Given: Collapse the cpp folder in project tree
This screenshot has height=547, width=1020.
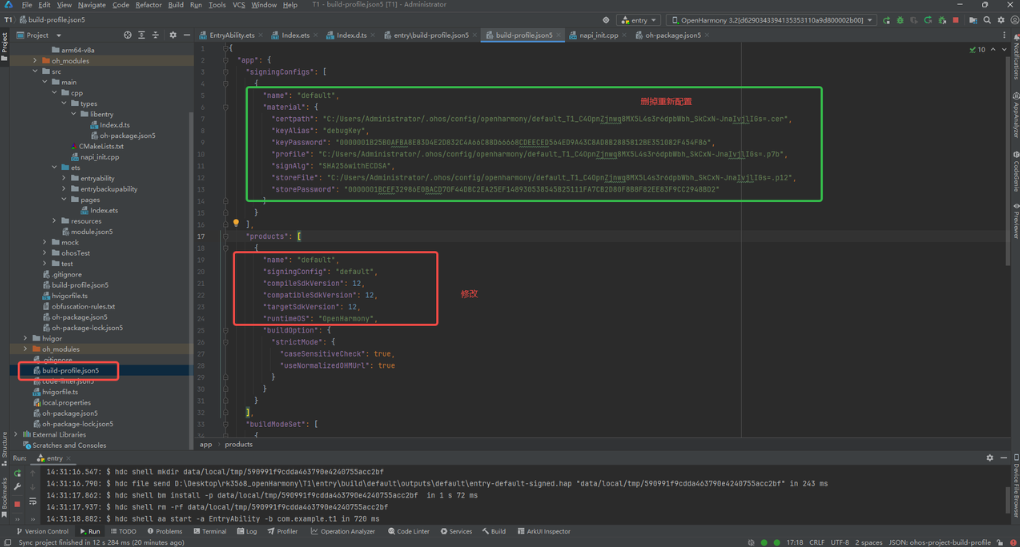Looking at the screenshot, I should click(55, 93).
